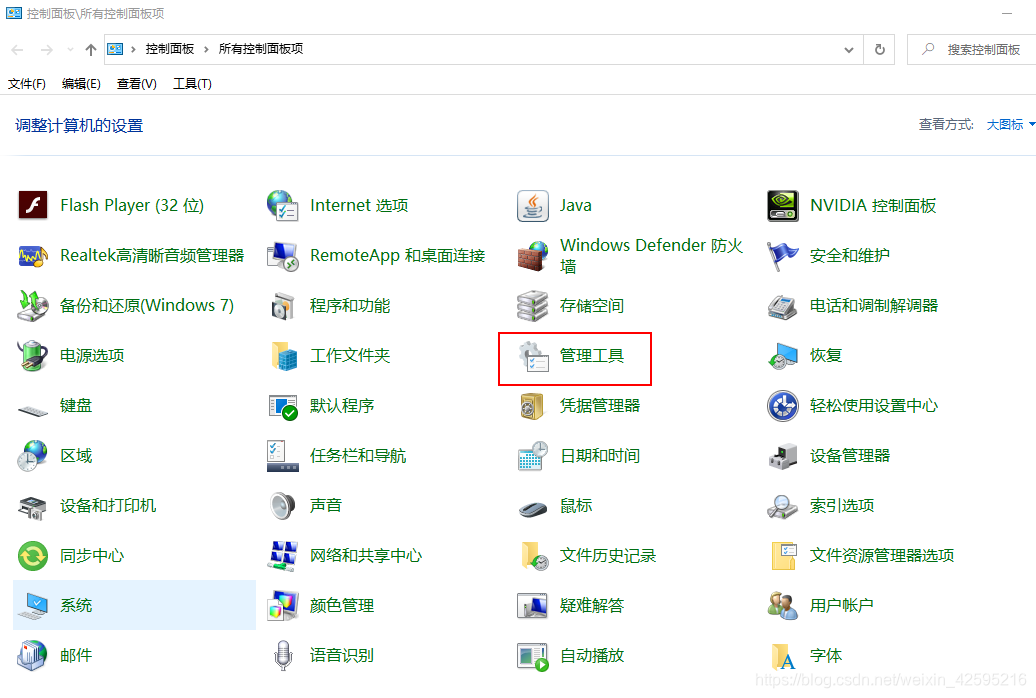Open the Flash Player (32 位) icon
This screenshot has height=698, width=1036.
[33, 206]
